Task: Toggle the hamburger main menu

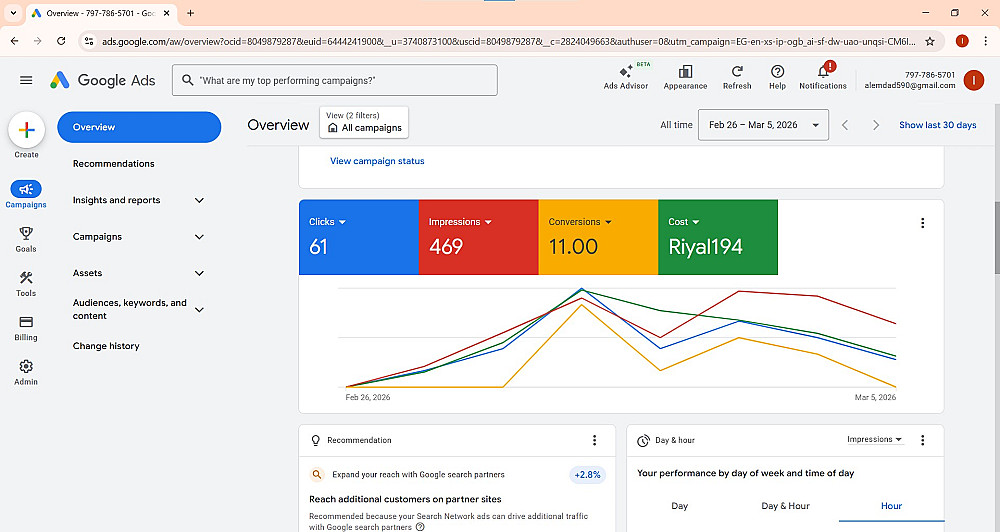Action: (x=26, y=80)
